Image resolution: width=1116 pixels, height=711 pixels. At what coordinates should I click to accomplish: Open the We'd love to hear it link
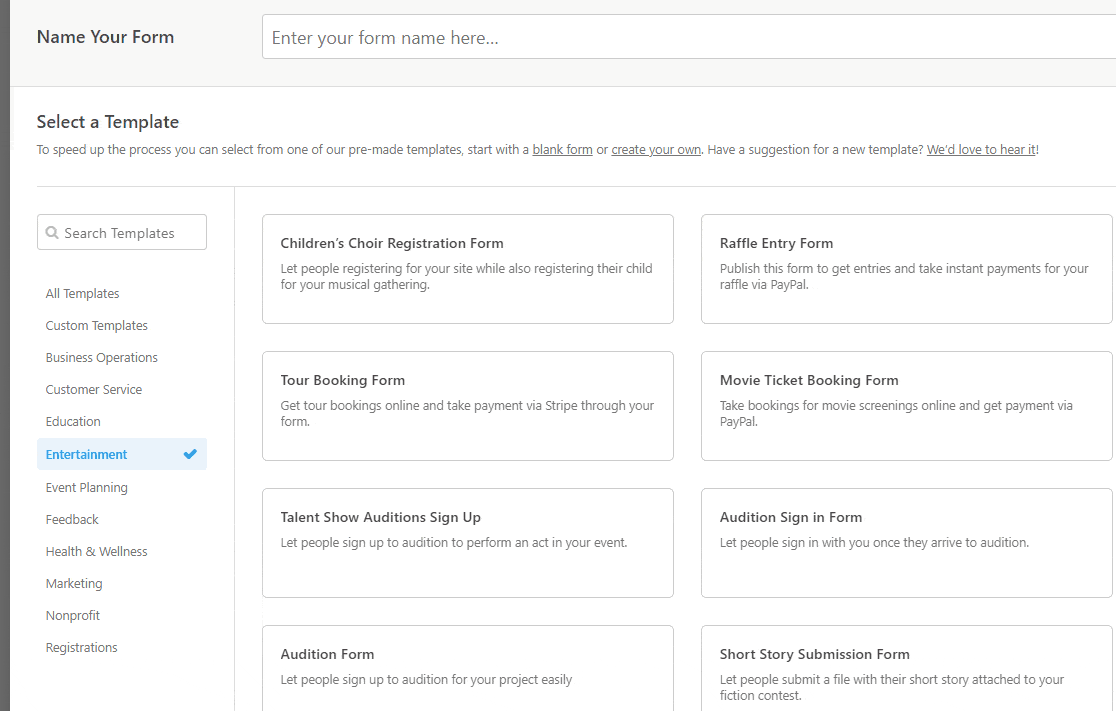coord(981,149)
